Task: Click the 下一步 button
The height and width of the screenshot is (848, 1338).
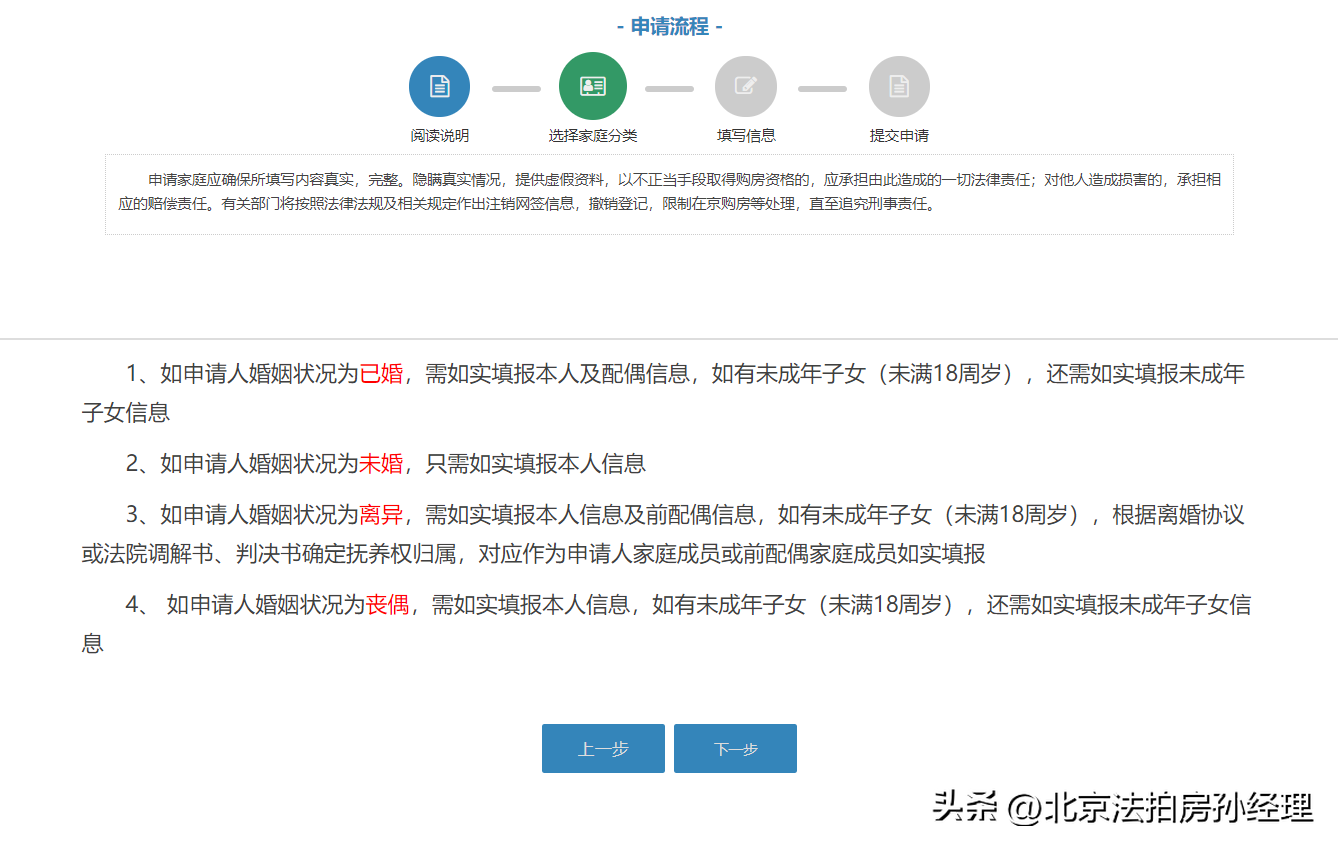Action: 735,749
